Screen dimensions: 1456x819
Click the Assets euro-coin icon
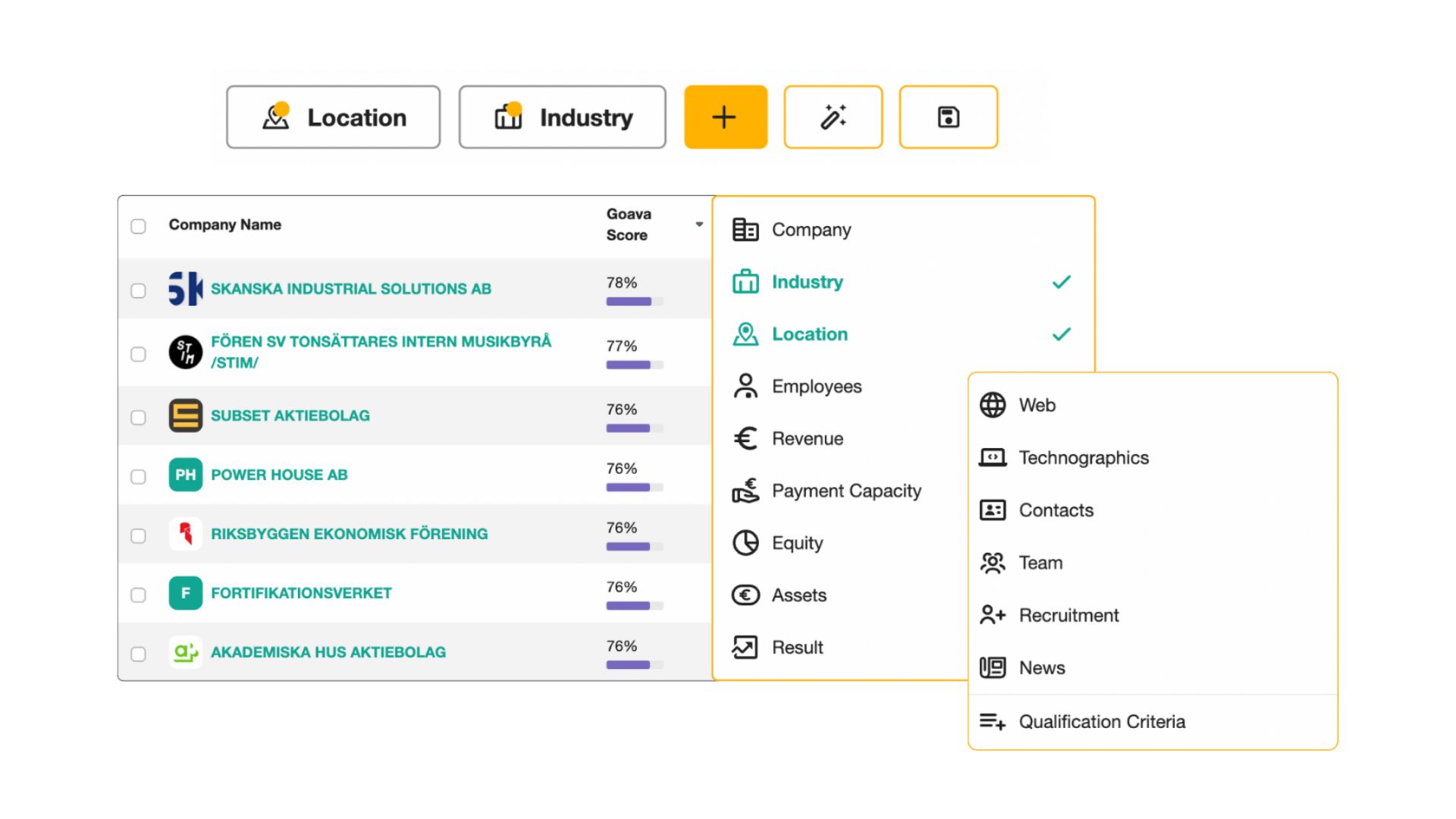click(745, 595)
